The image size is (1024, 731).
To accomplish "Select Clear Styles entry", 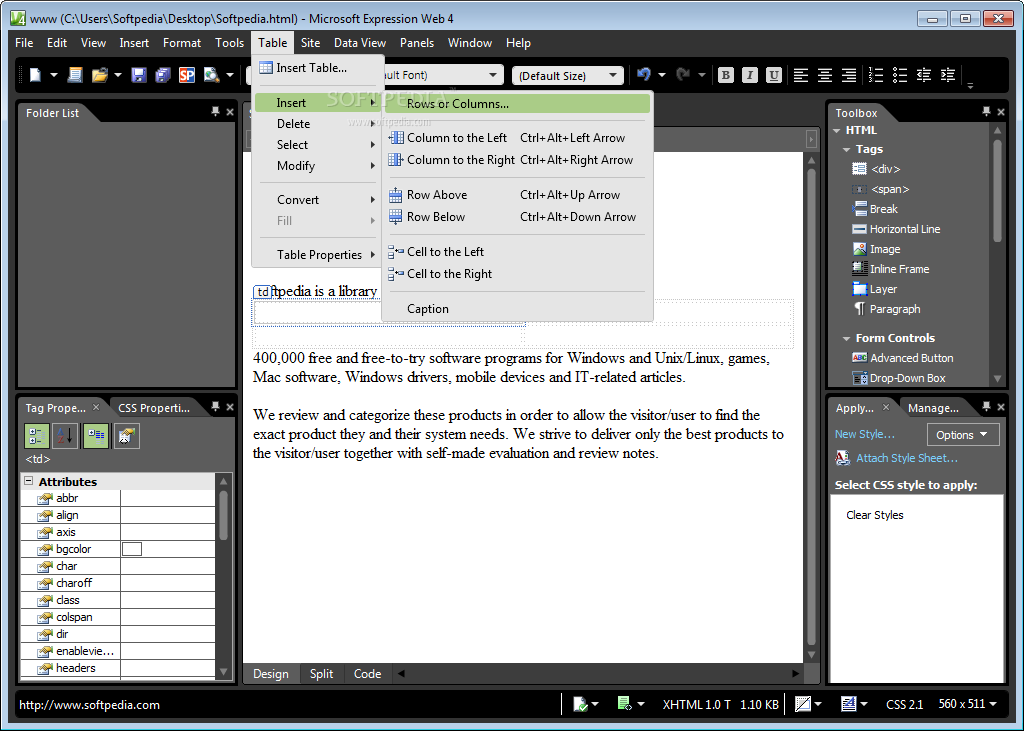I will pyautogui.click(x=874, y=515).
